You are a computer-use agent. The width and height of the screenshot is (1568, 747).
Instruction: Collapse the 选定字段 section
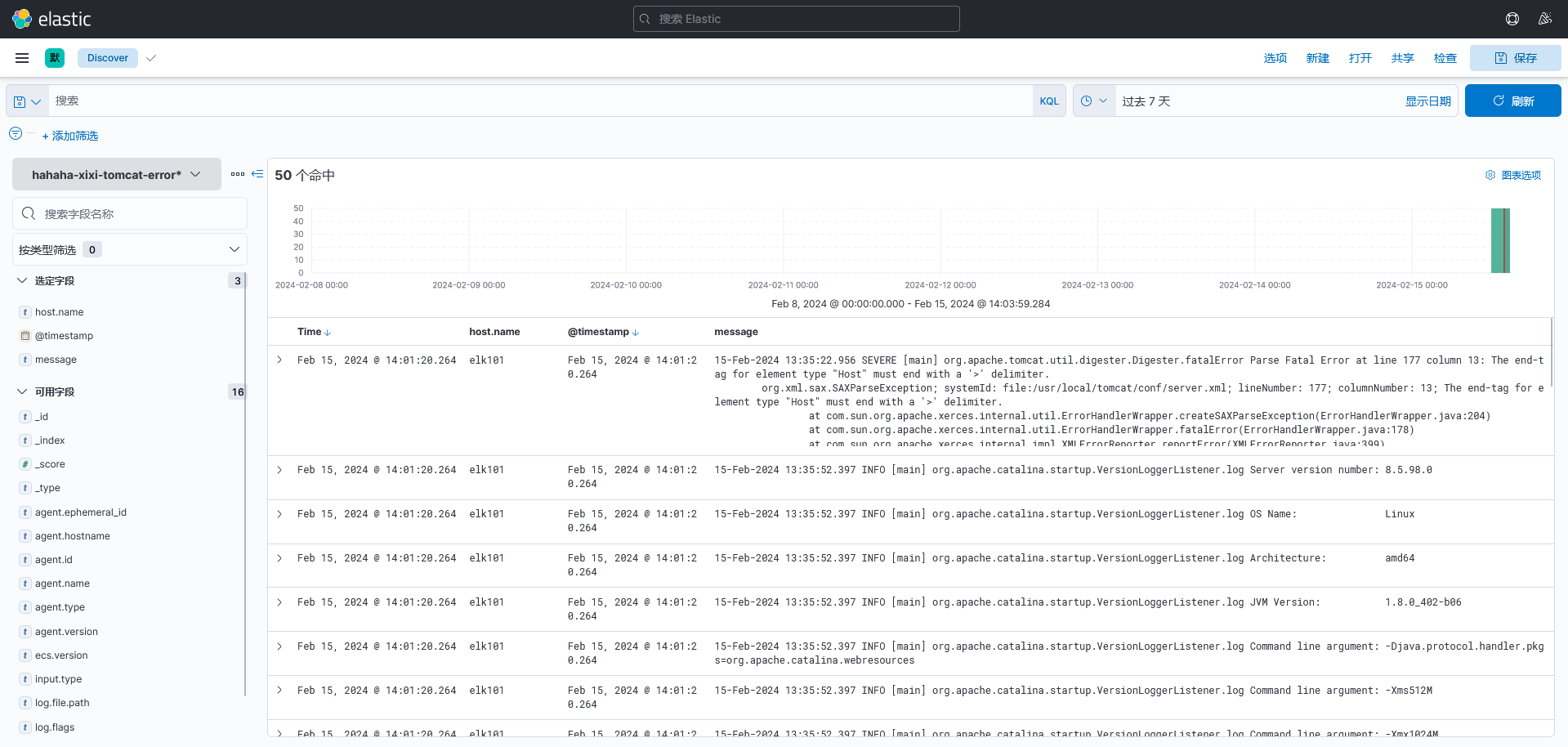tap(23, 280)
